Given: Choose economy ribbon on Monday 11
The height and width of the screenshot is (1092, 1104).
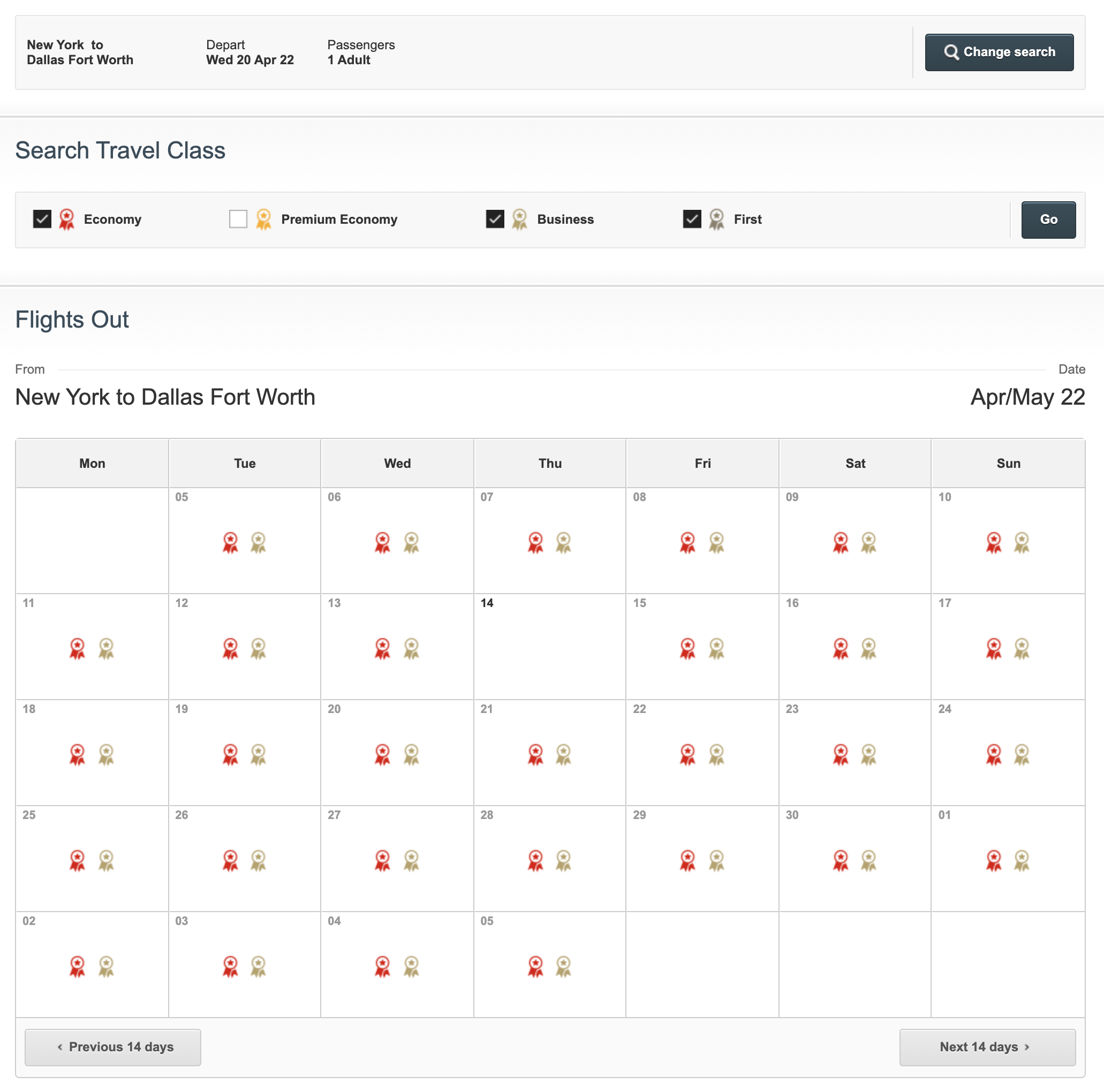Looking at the screenshot, I should (77, 649).
